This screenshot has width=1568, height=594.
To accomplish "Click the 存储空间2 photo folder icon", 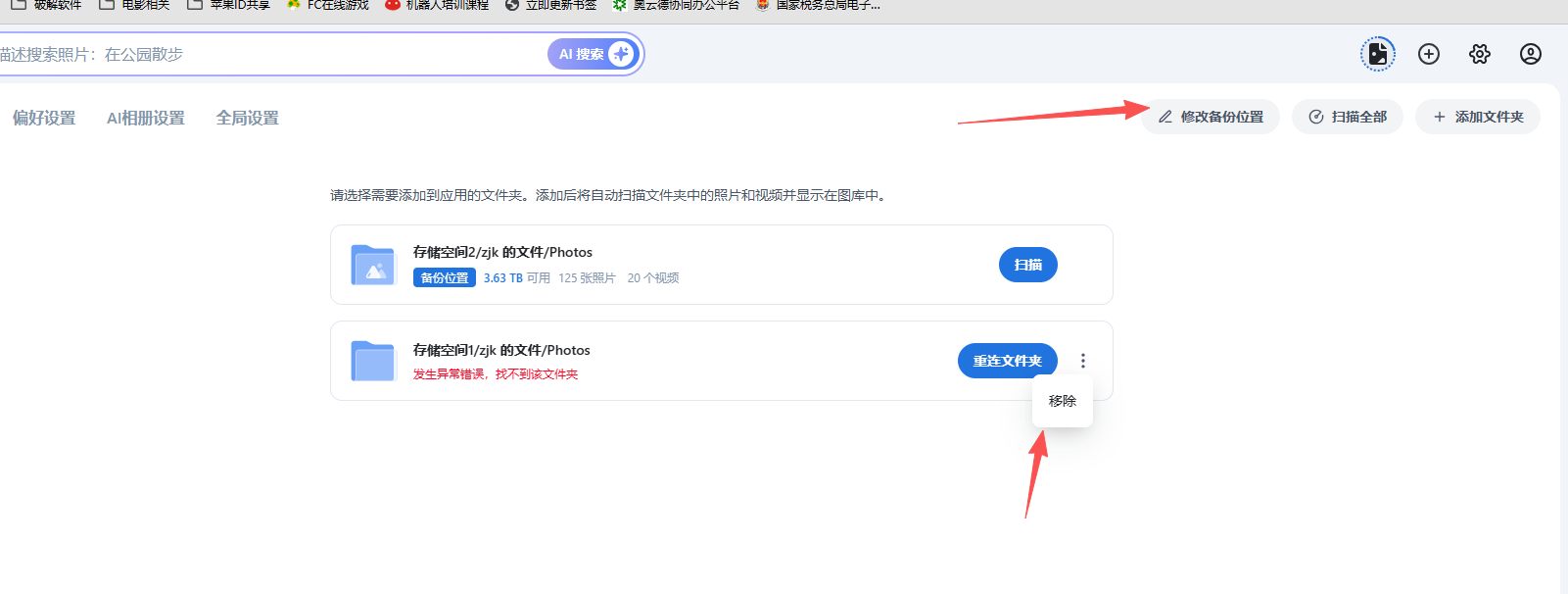I will coord(373,265).
